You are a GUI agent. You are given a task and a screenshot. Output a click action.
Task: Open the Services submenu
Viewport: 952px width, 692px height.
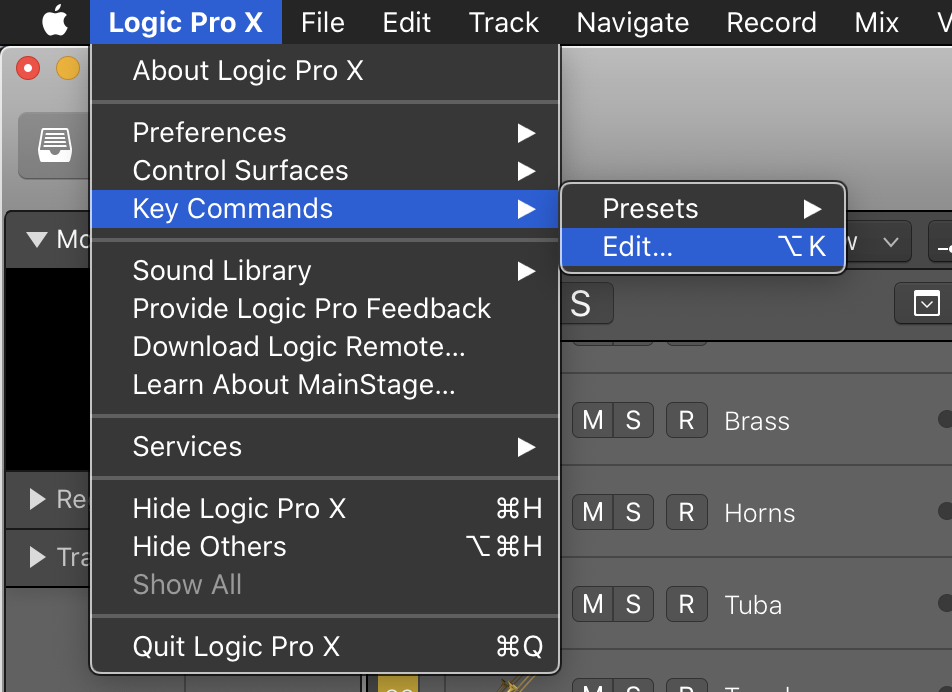(x=325, y=447)
